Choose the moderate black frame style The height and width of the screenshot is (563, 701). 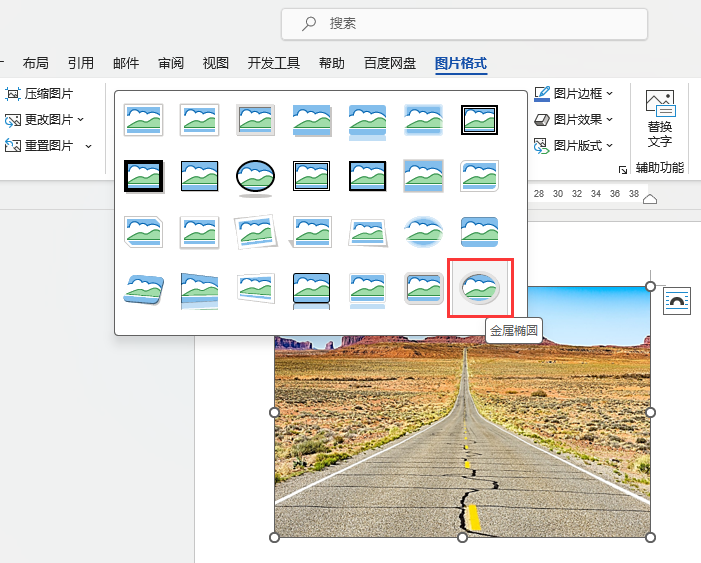point(367,176)
